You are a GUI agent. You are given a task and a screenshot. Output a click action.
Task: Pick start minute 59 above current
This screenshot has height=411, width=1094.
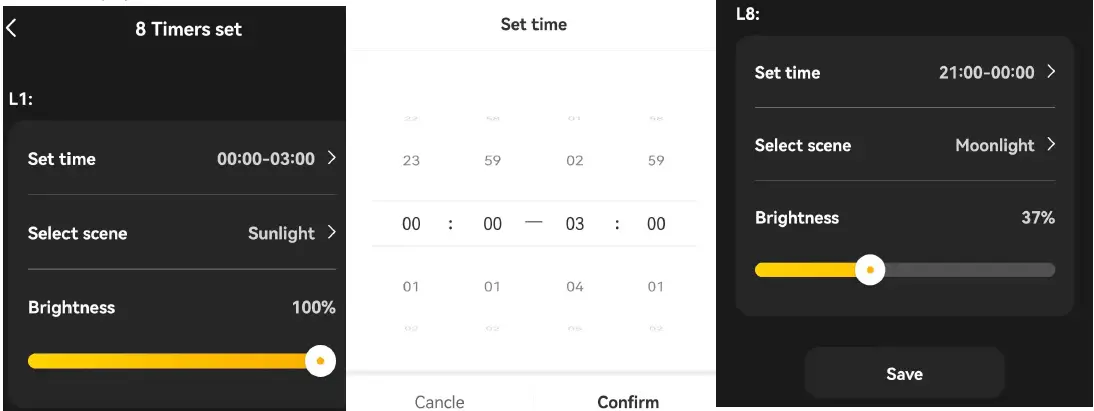(x=492, y=160)
